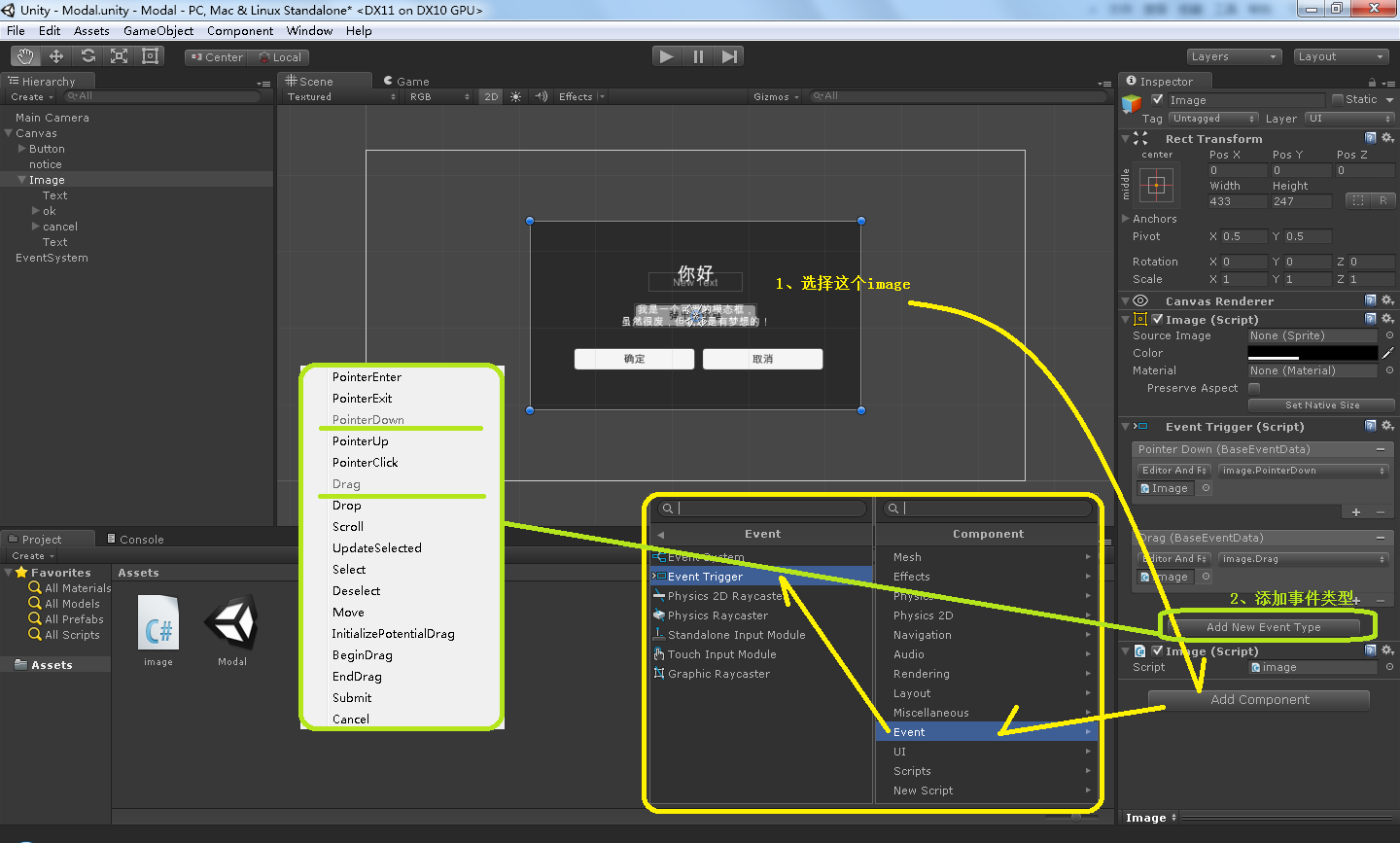Screen dimensions: 1400x843
Task: Open the Event Trigger (Script) gear menu
Action: tap(1387, 426)
